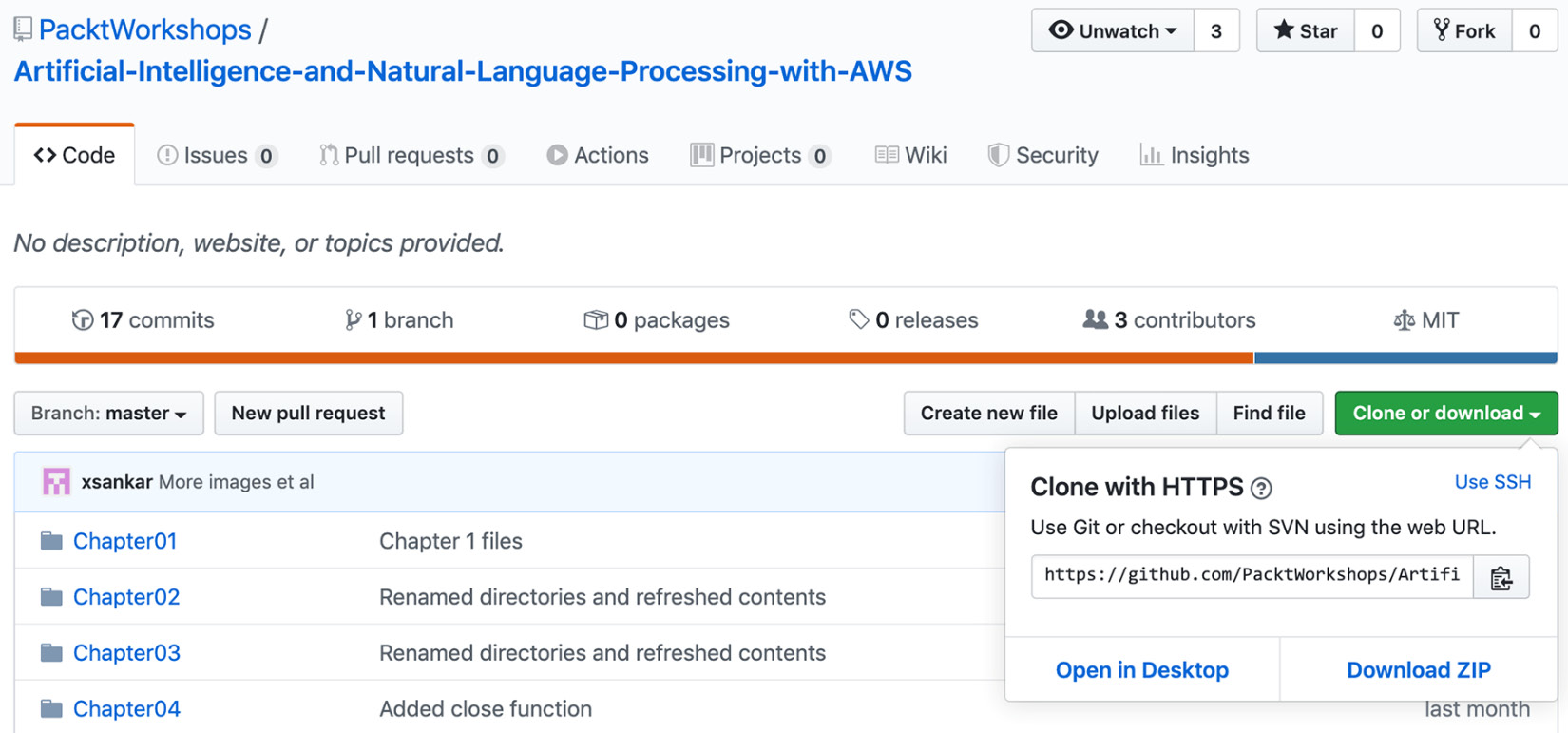This screenshot has height=733, width=1568.
Task: Toggle the Clone or download dropdown
Action: [1446, 414]
